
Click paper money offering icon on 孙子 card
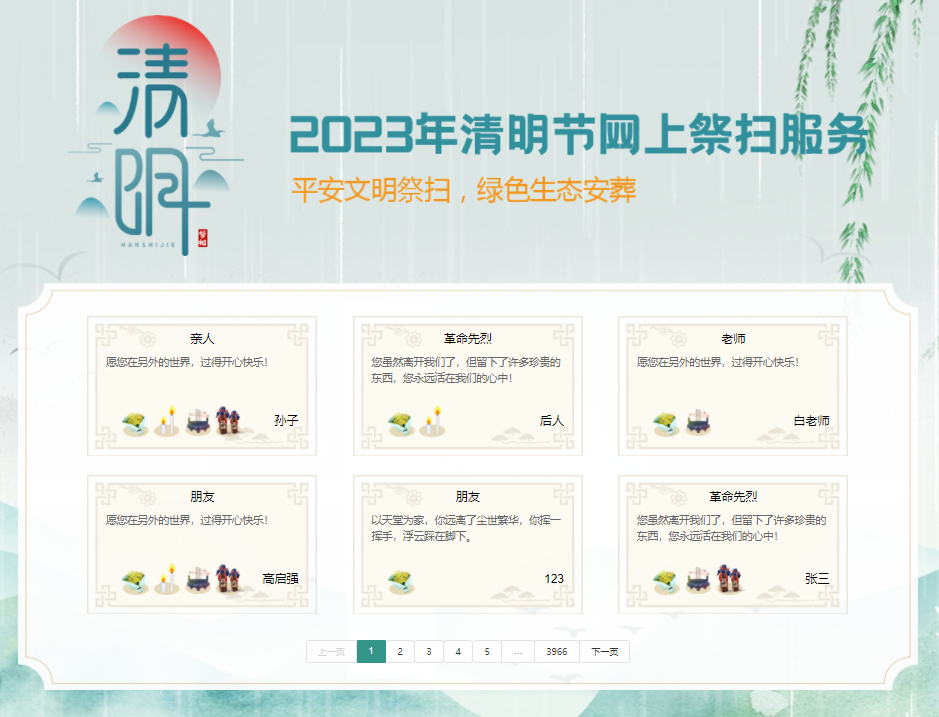[135, 423]
